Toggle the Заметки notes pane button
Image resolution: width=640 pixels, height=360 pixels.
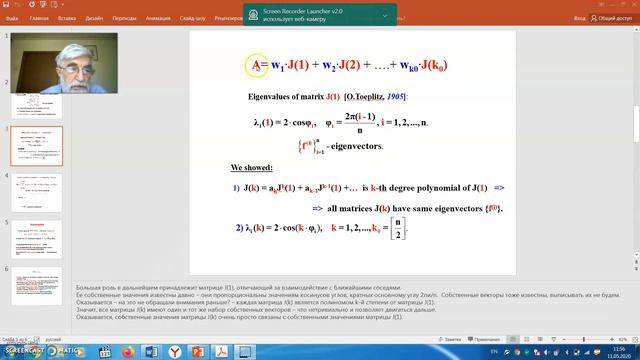click(449, 340)
